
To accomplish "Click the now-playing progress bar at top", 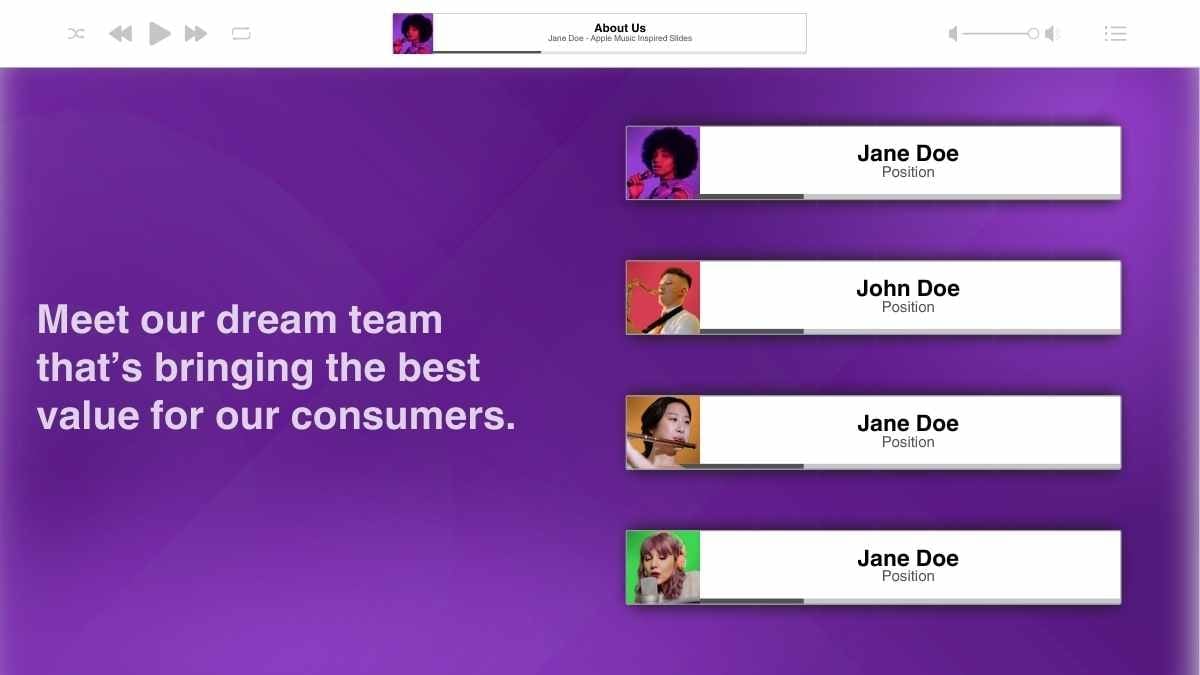I will (x=619, y=51).
